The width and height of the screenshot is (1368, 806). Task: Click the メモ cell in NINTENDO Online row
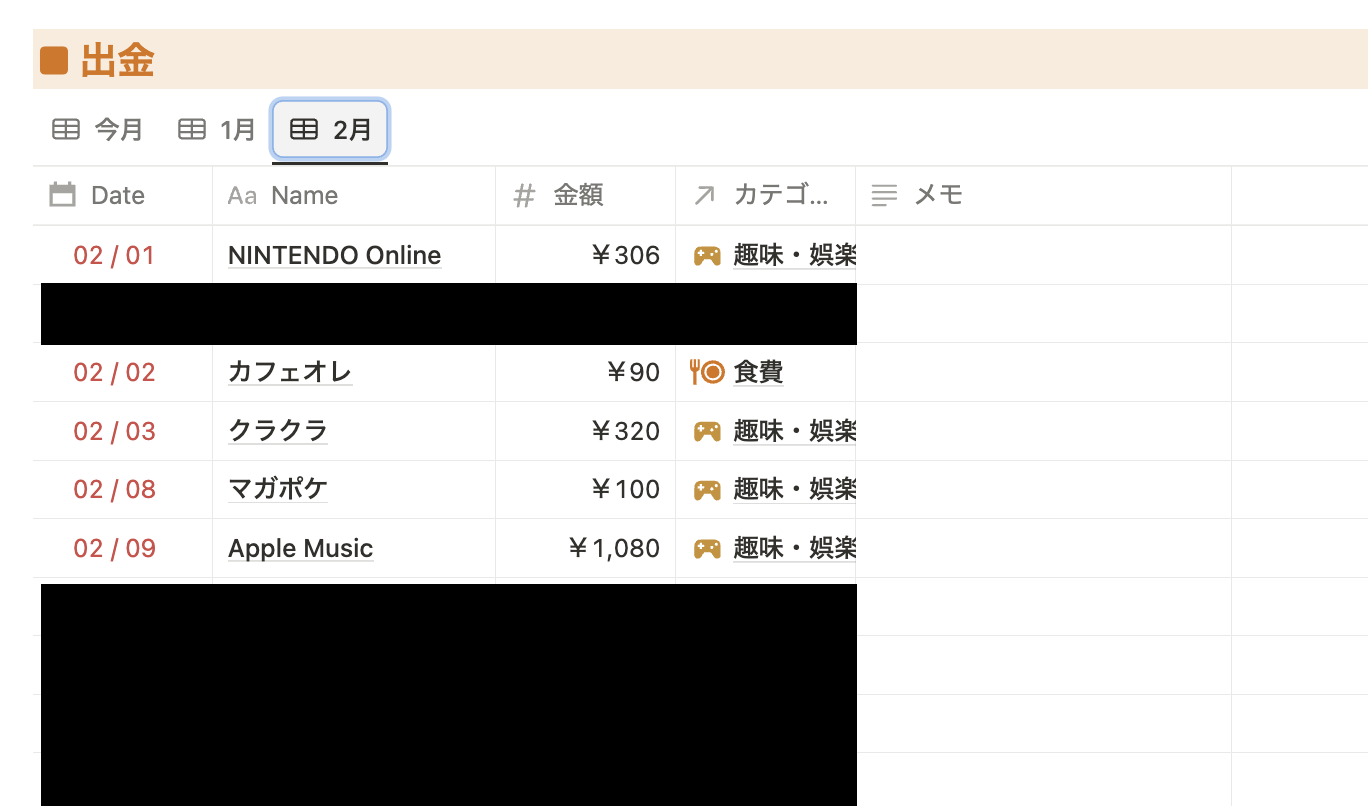(1043, 255)
